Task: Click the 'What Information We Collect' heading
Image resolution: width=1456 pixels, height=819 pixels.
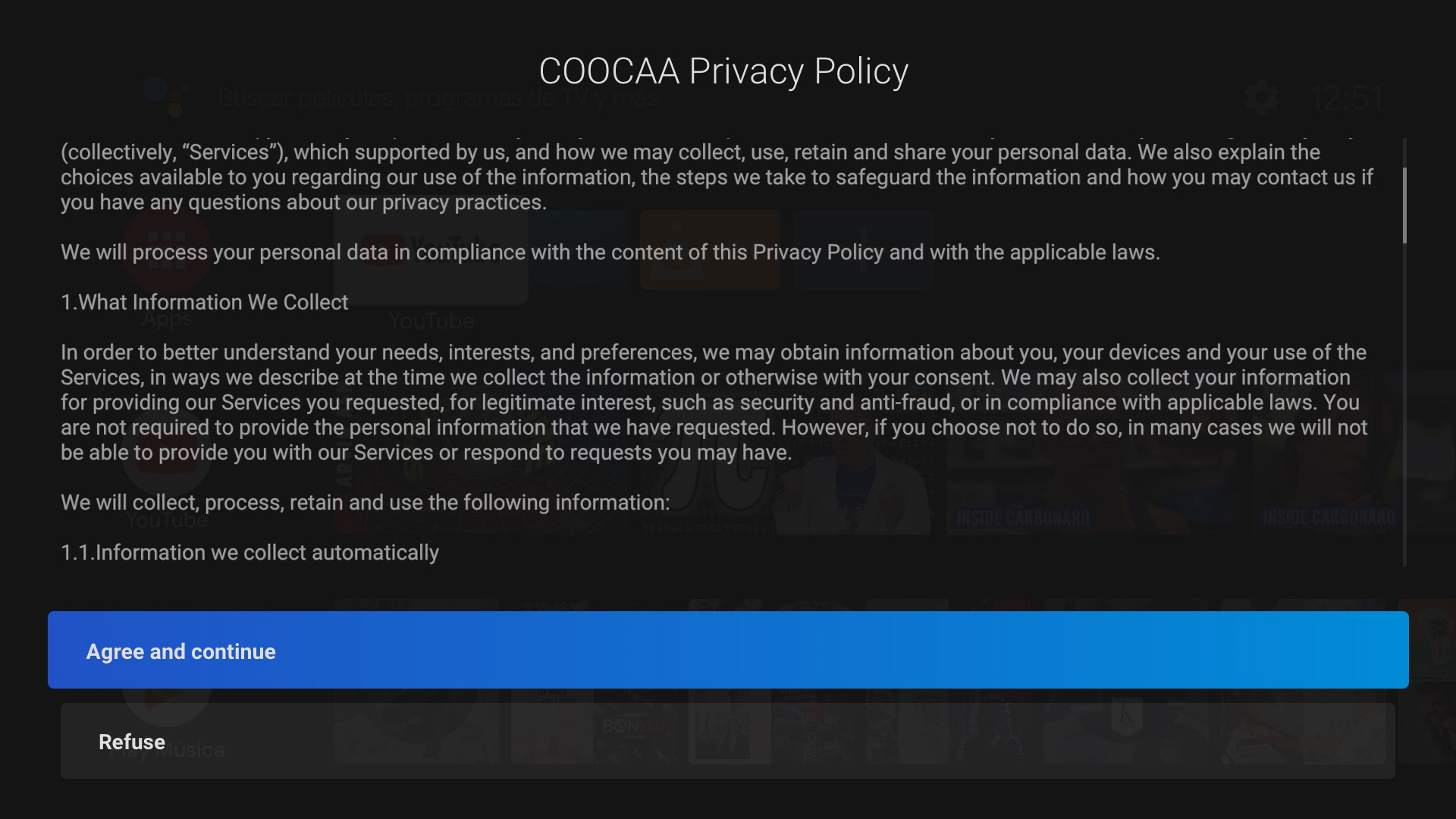Action: click(205, 302)
